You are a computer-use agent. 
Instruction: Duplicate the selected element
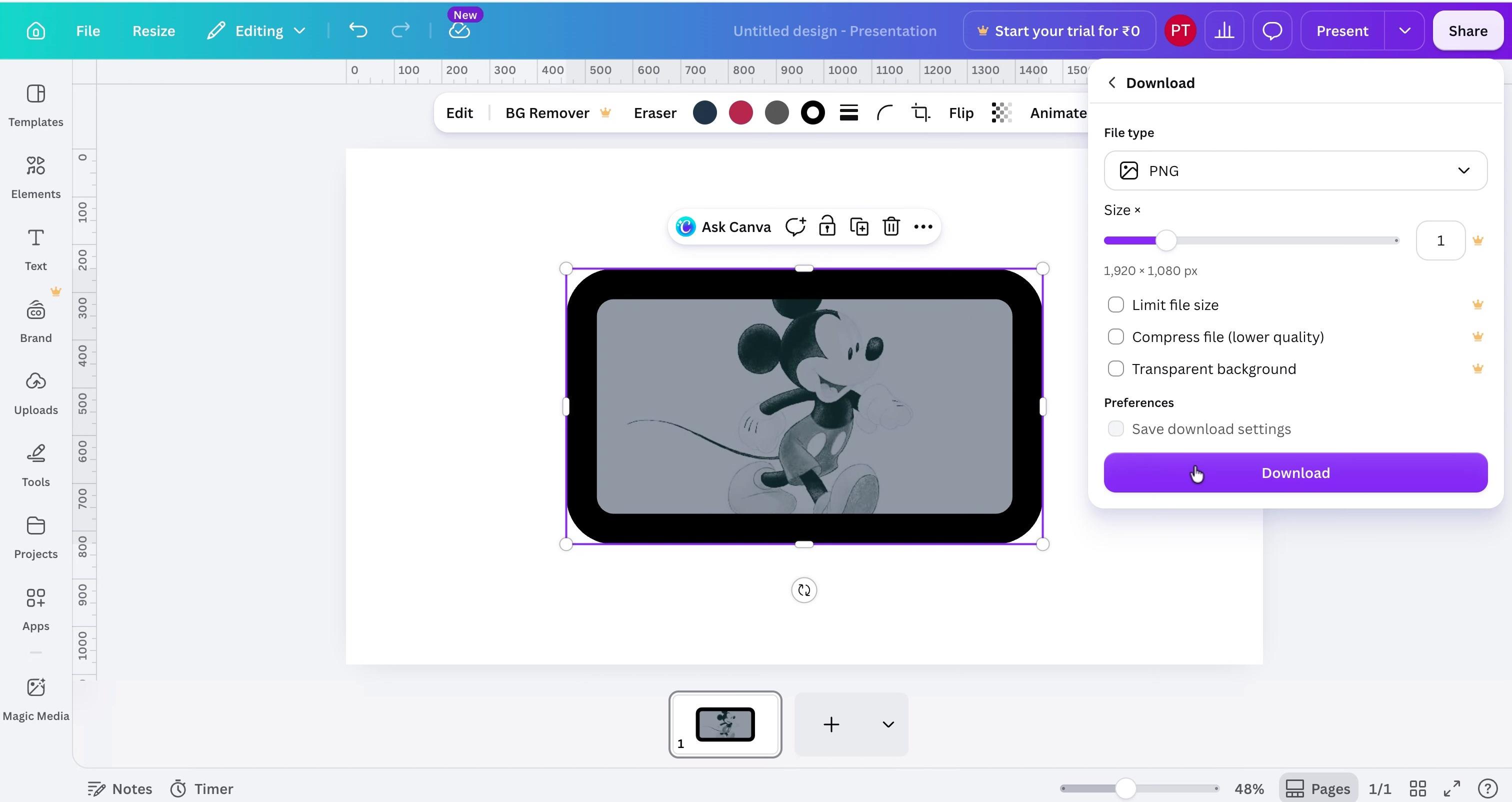[x=859, y=226]
